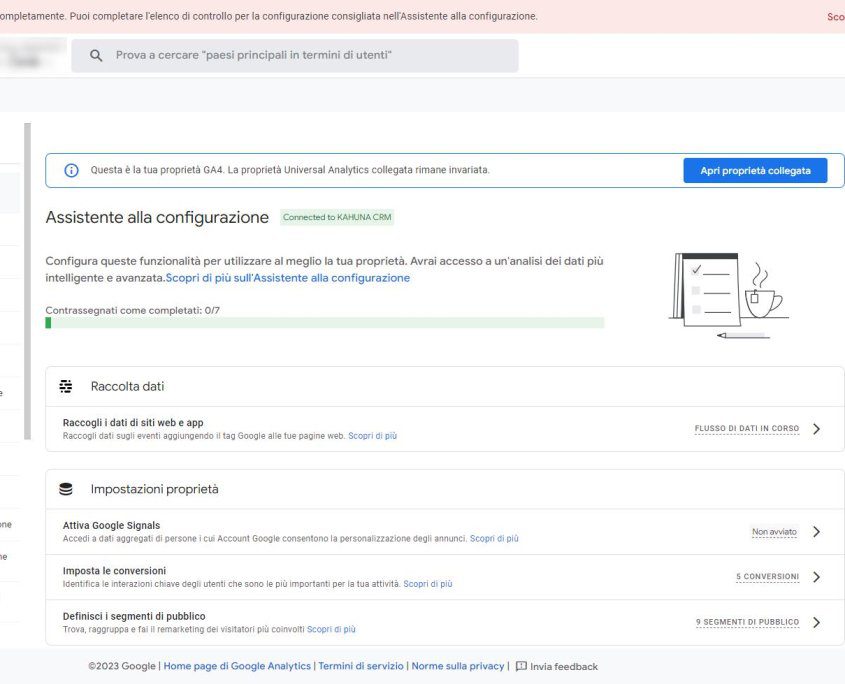Click the Apri proprietà collegata button
This screenshot has width=845, height=684.
coord(754,170)
